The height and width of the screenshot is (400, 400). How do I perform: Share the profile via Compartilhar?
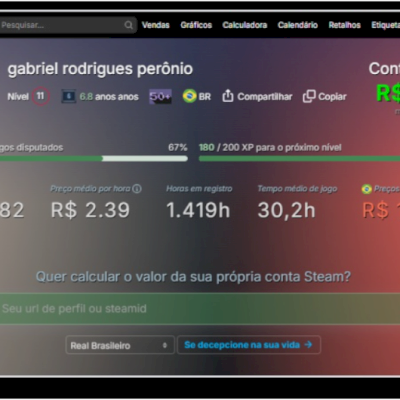click(x=264, y=97)
